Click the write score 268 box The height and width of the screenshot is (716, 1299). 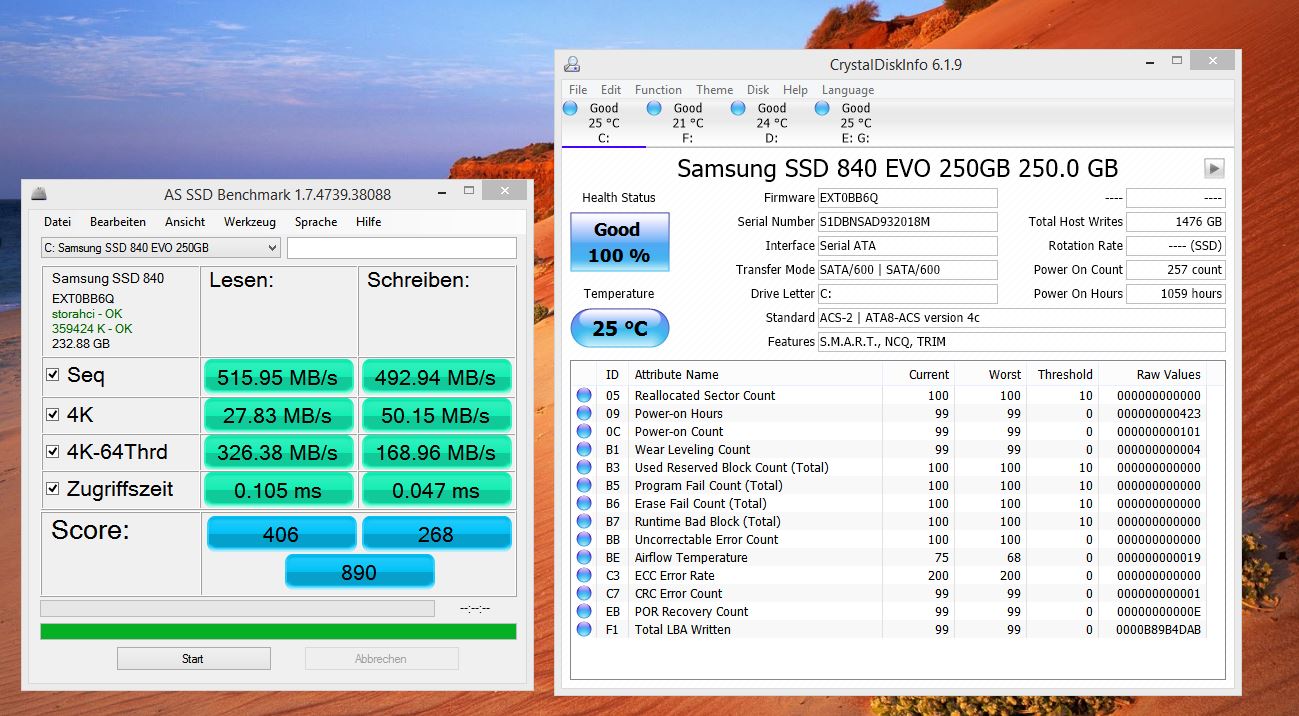coord(436,534)
